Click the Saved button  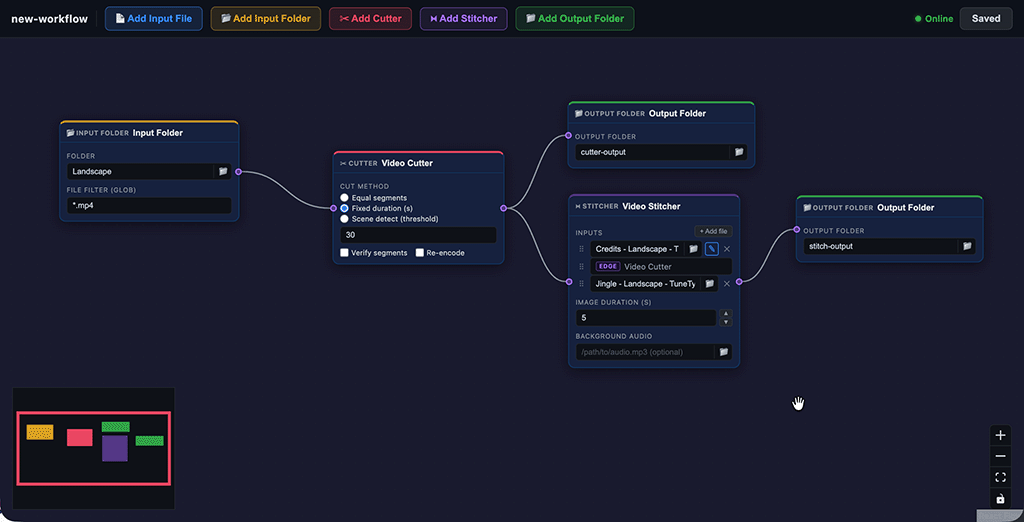point(986,18)
